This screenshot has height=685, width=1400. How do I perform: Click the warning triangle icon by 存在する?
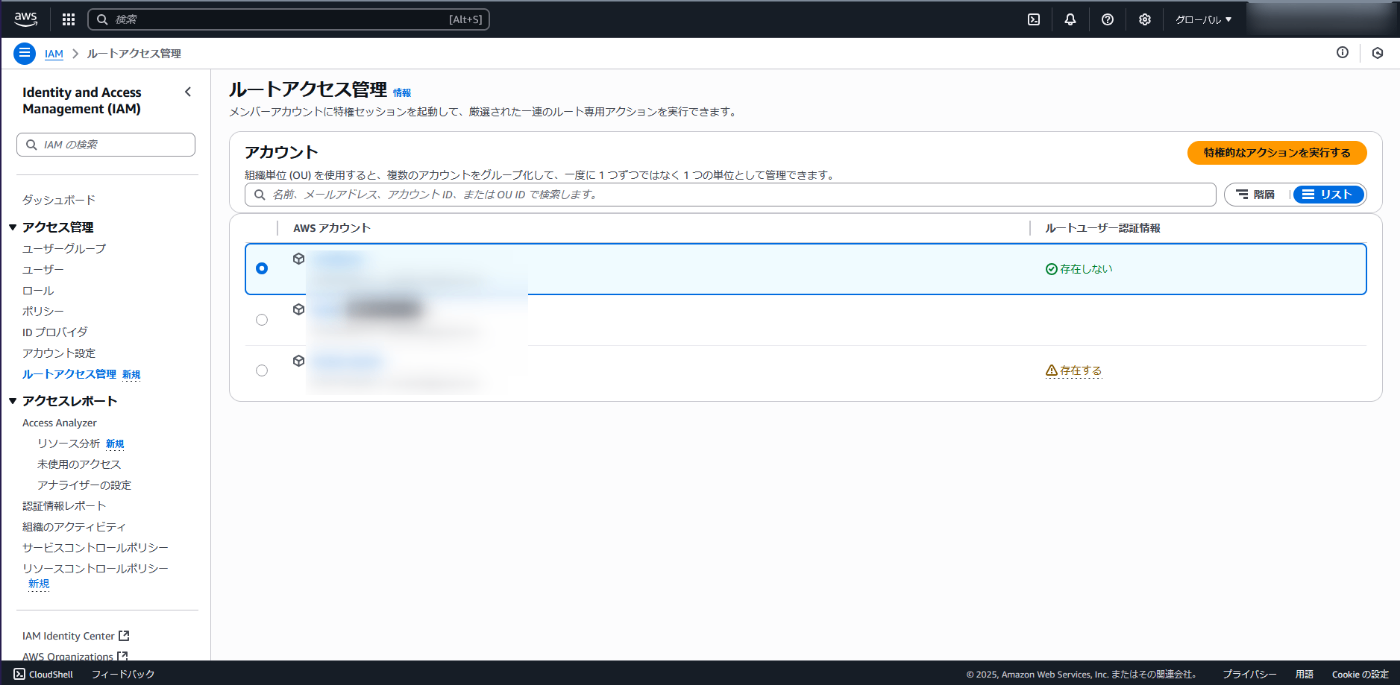[1051, 370]
